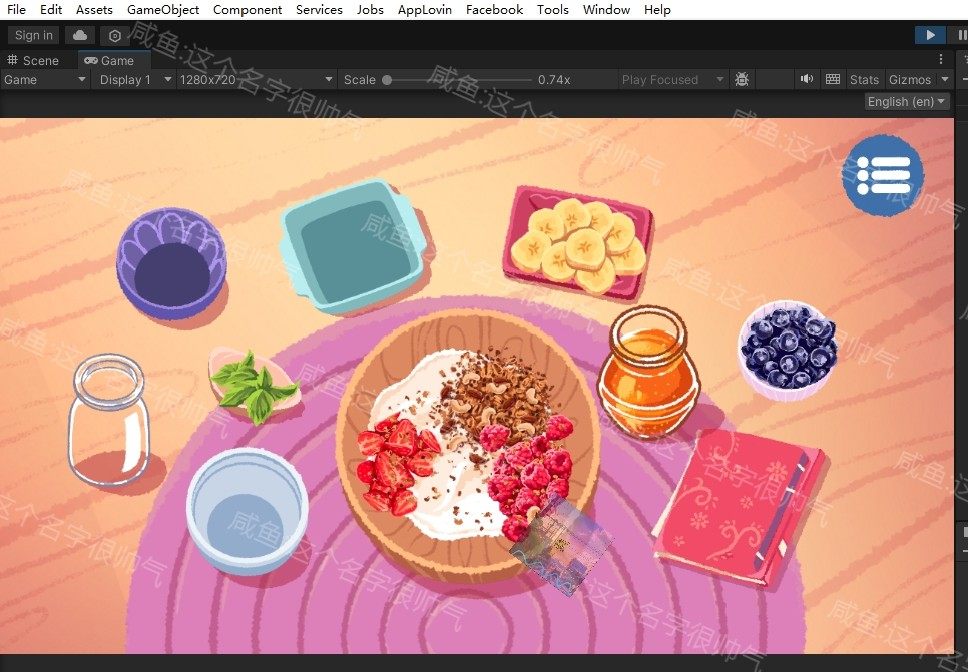Click the frame debugger bug icon
The height and width of the screenshot is (672, 968).
coord(742,79)
